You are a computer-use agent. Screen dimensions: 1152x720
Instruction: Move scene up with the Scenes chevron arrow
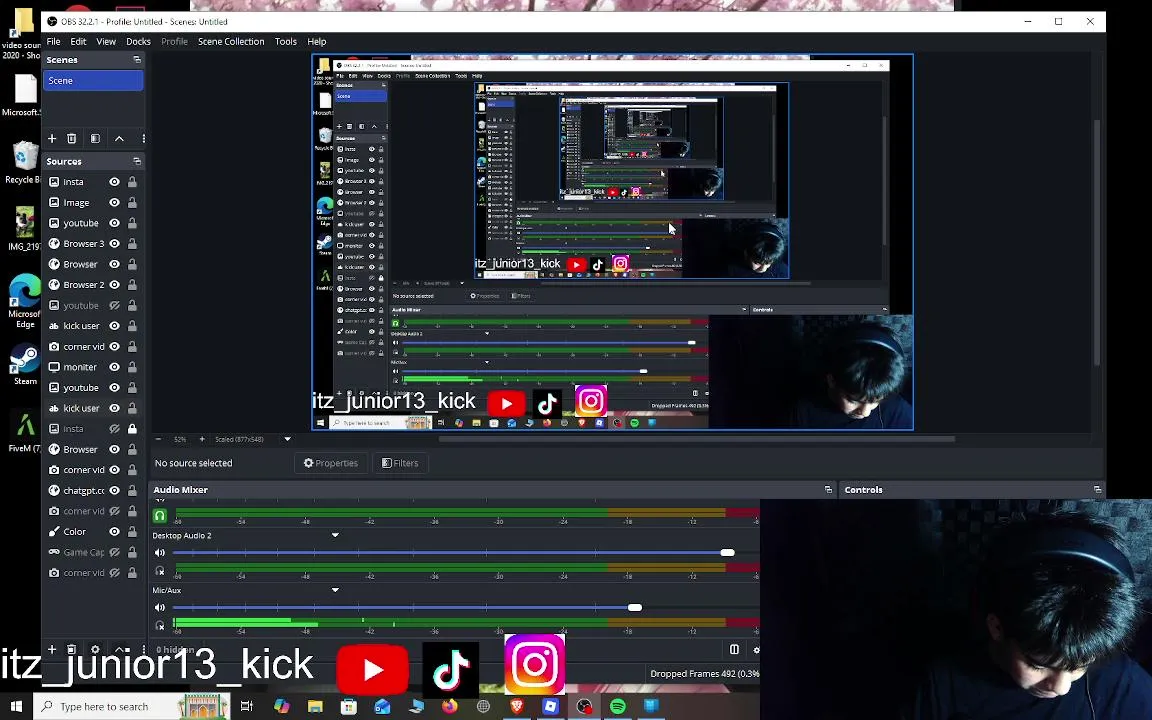tap(119, 138)
